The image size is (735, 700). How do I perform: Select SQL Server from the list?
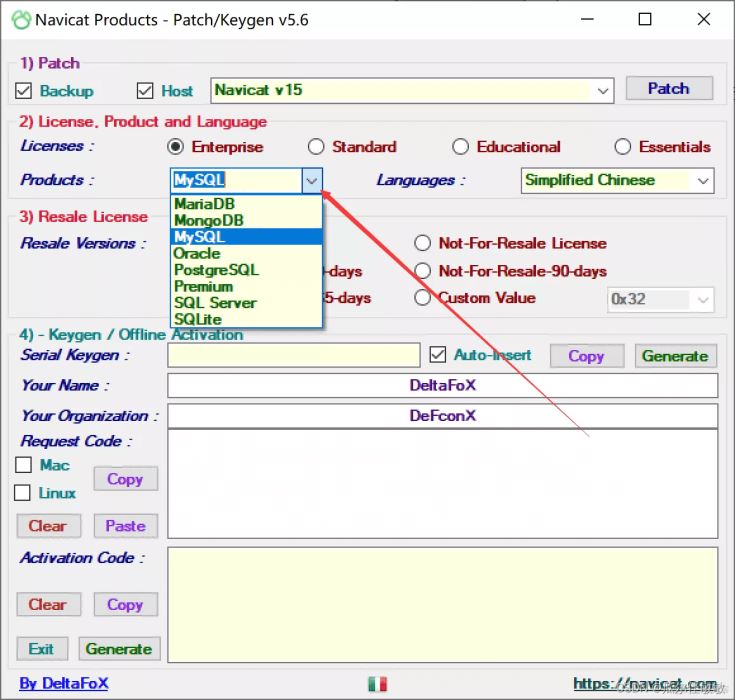tap(215, 303)
